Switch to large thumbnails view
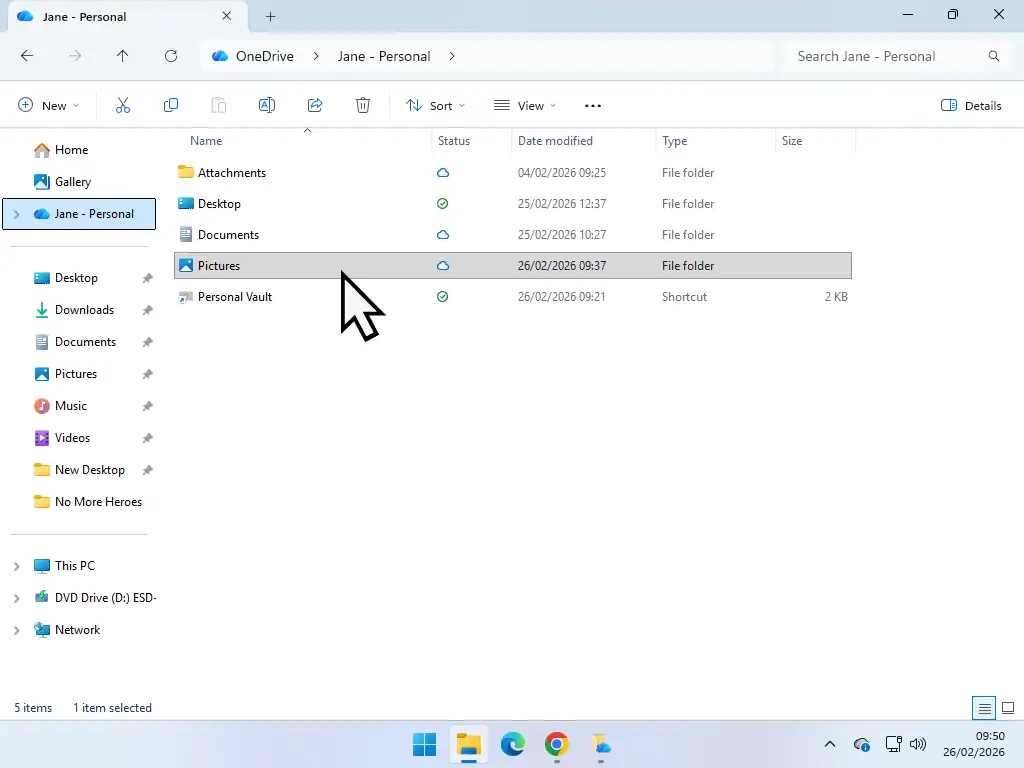 point(1008,707)
